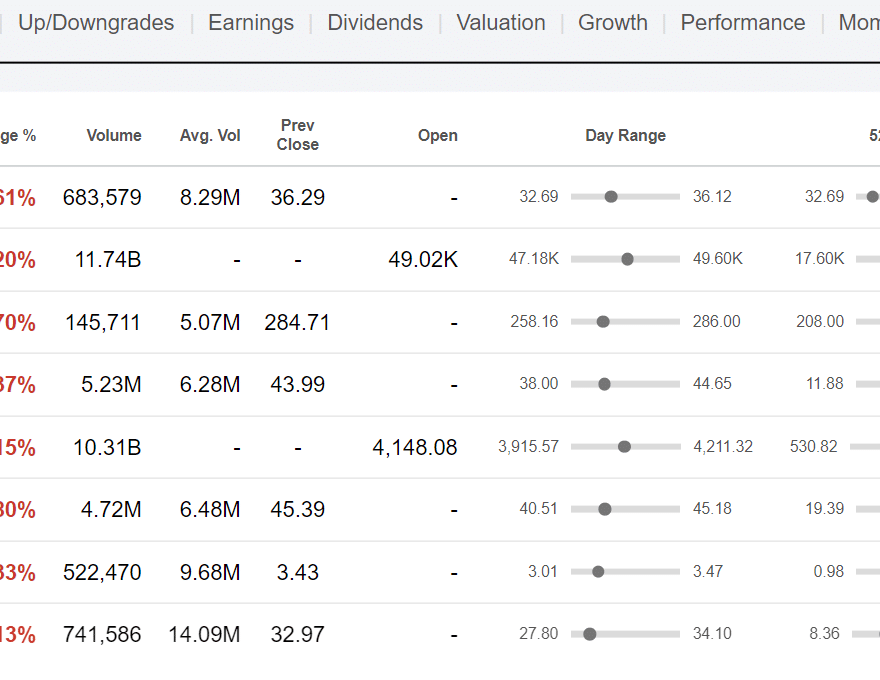Open the Up/Downgrades tab
Screen dimensions: 880x680
click(96, 23)
